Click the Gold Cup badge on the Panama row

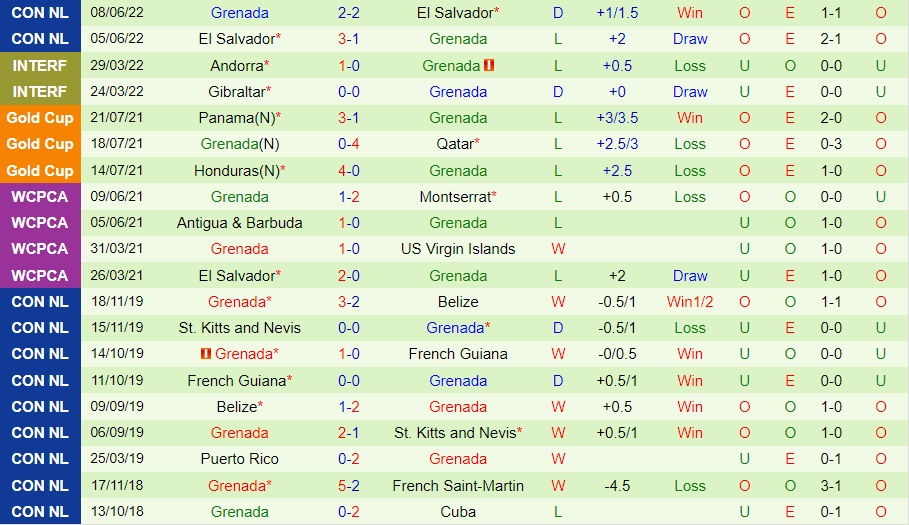pyautogui.click(x=40, y=118)
